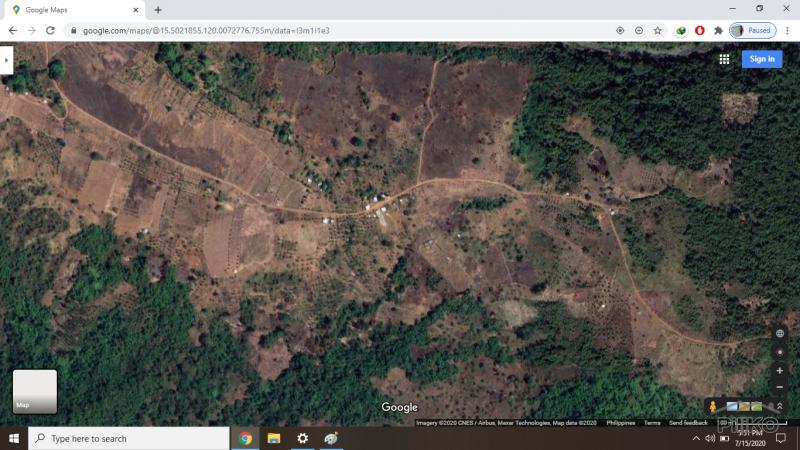Open the clock and calendar
Viewport: 800px width, 450px height.
750,438
